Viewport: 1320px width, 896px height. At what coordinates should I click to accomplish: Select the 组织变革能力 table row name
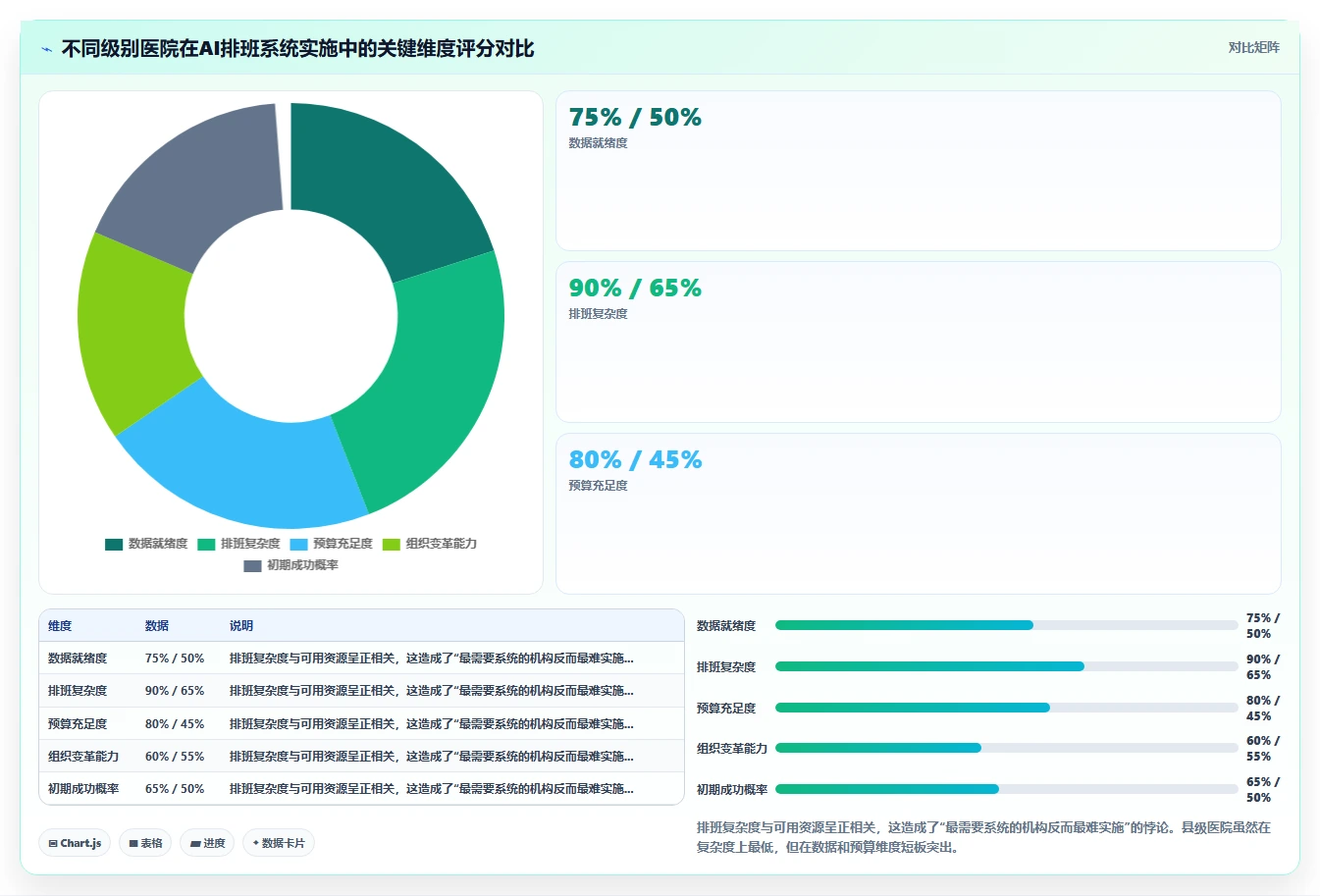click(x=83, y=757)
